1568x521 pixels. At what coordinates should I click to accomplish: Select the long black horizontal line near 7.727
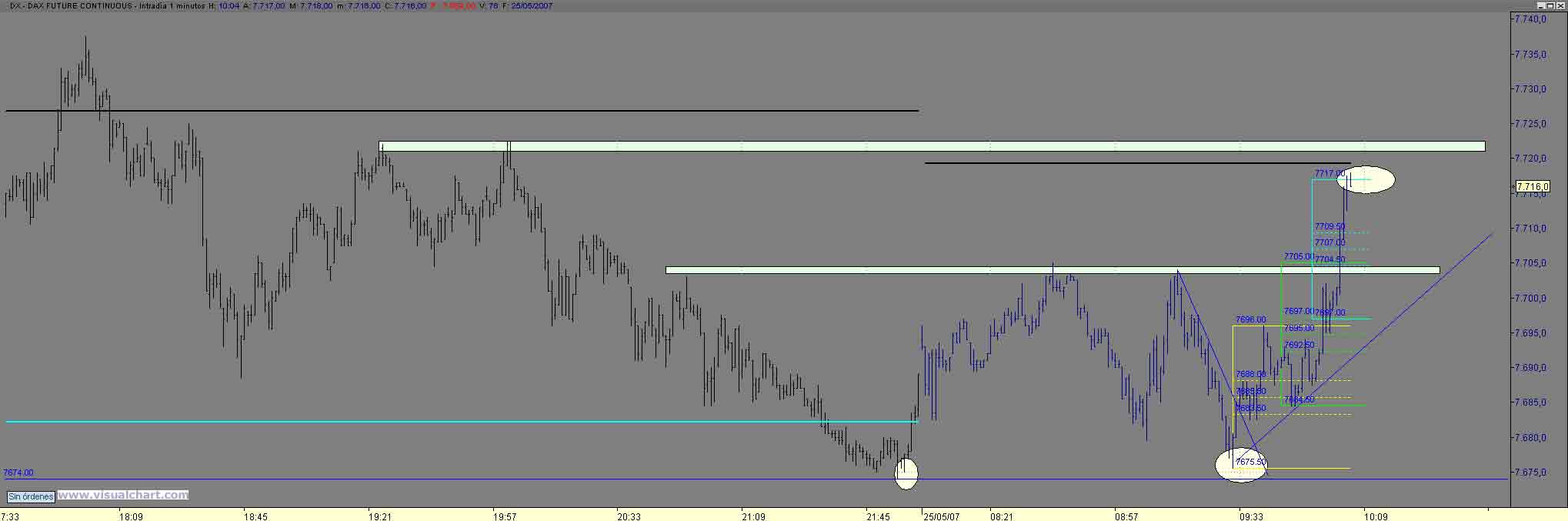click(462, 111)
